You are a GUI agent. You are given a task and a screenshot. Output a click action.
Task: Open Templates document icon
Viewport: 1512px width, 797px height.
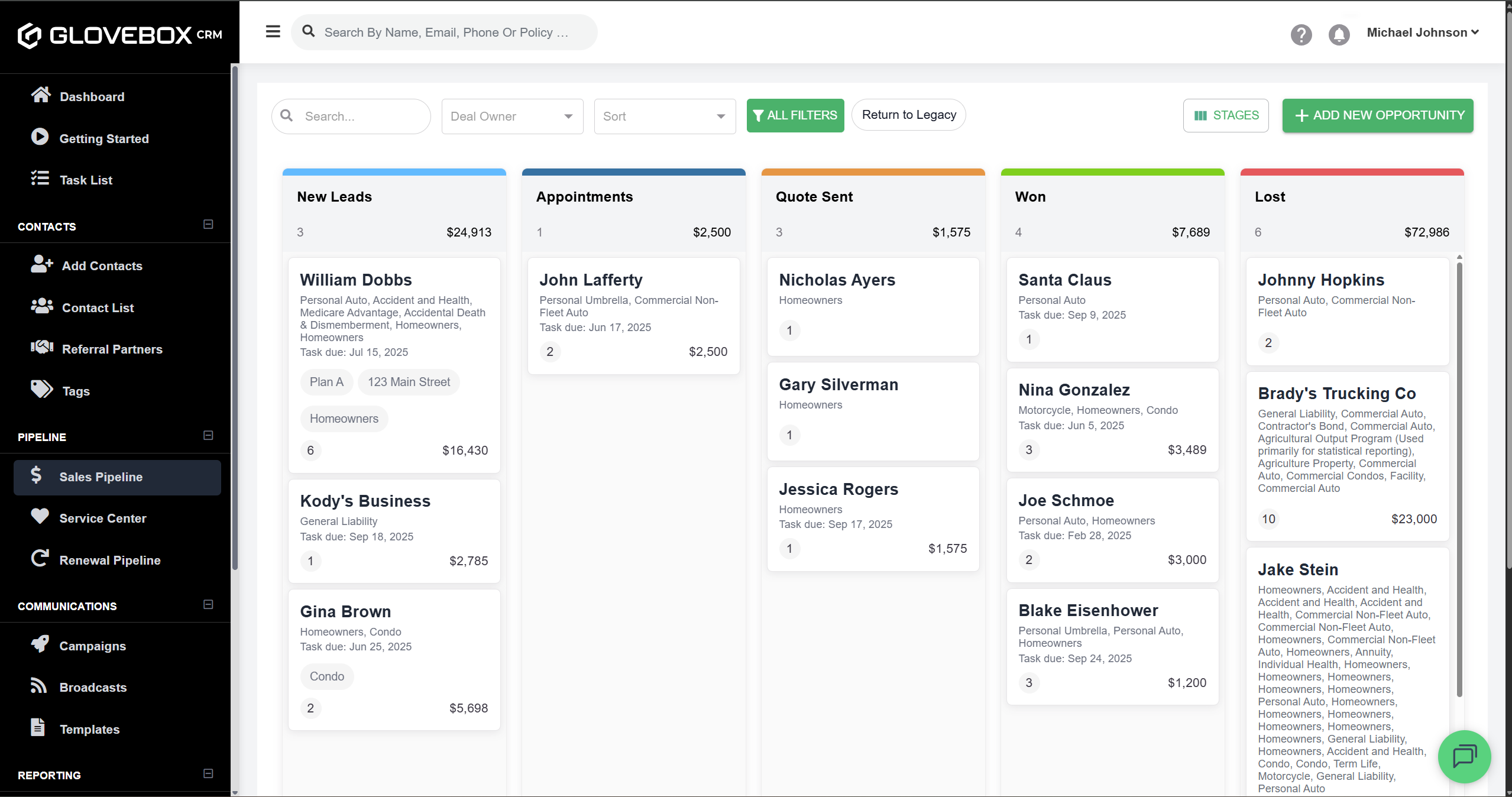tap(37, 727)
